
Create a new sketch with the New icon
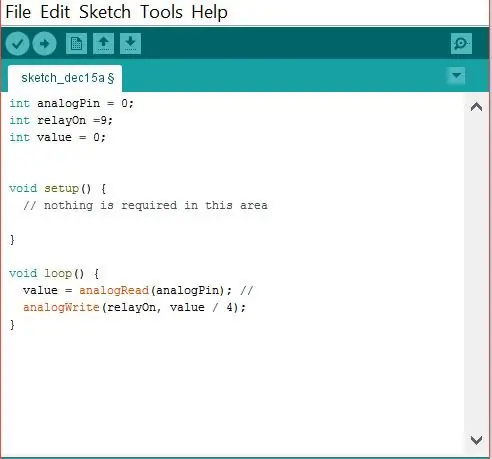pyautogui.click(x=76, y=43)
